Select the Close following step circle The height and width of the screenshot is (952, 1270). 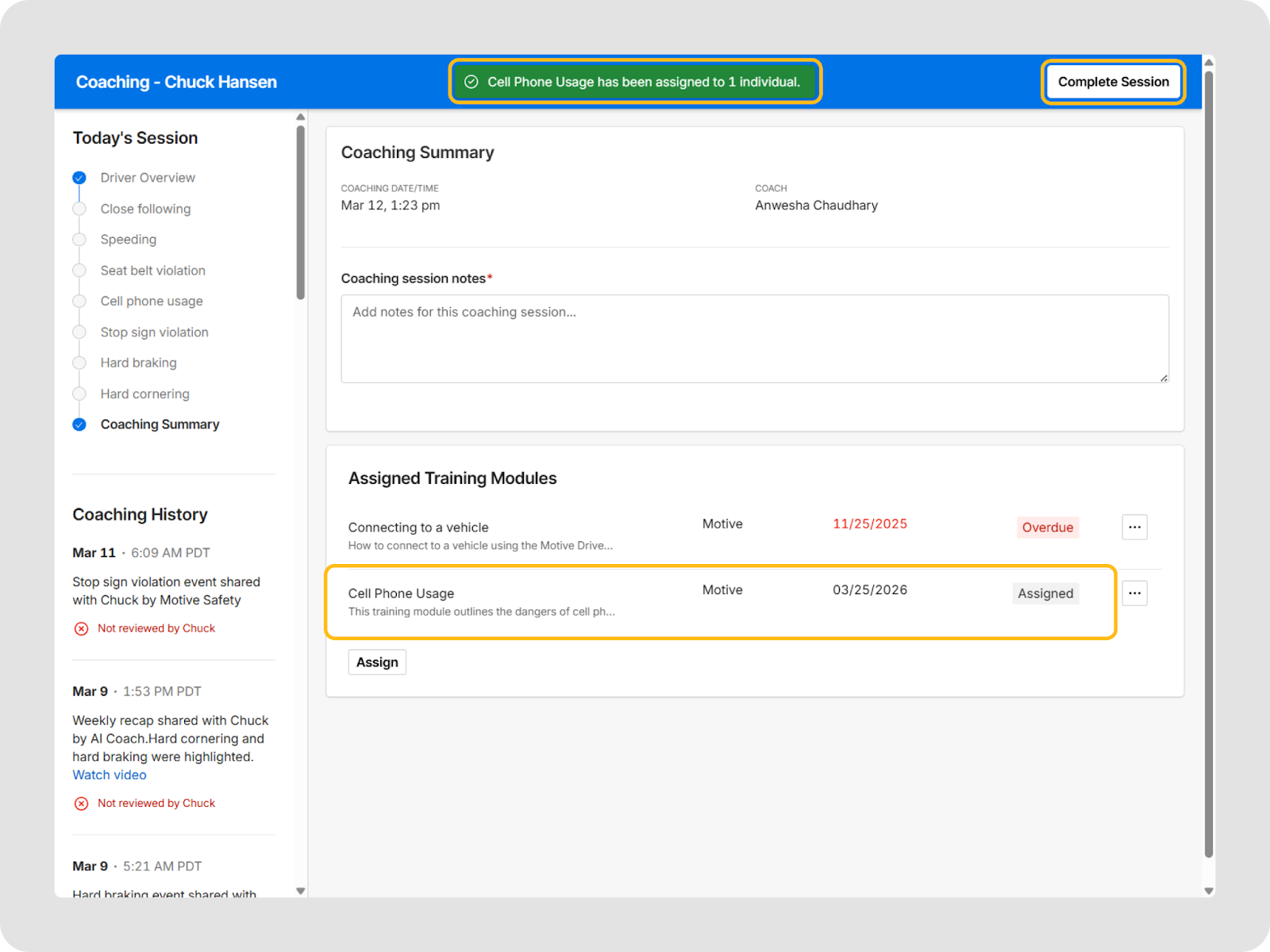click(79, 209)
